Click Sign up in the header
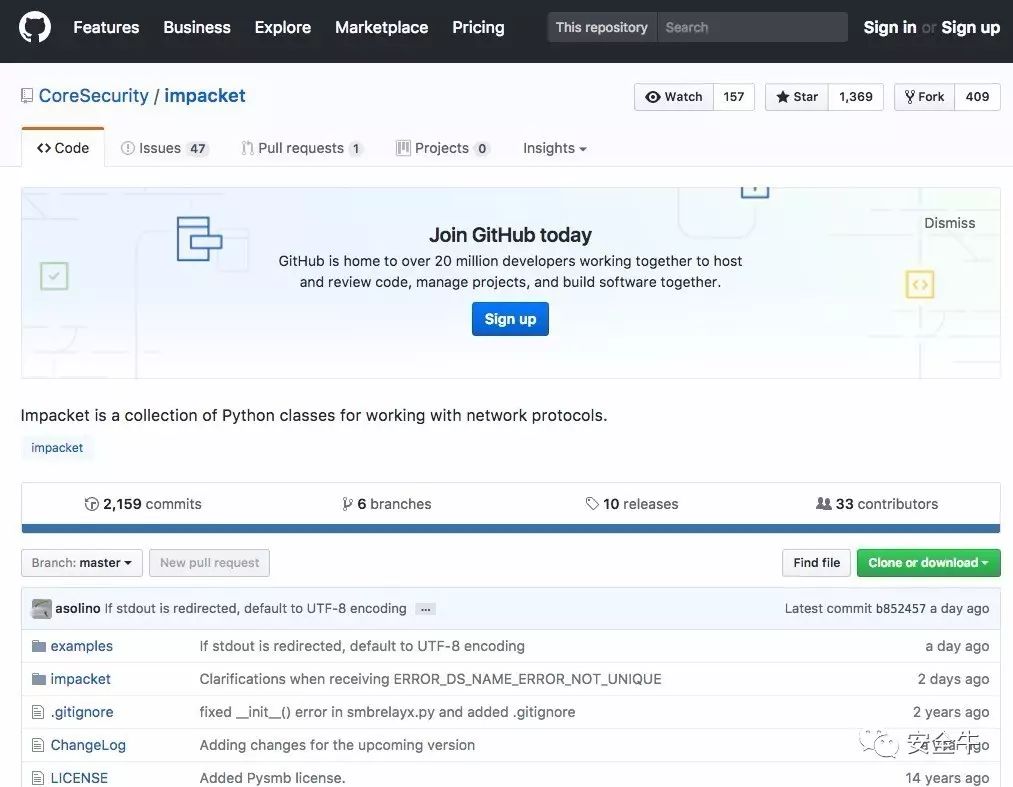This screenshot has height=787, width=1013. [970, 27]
